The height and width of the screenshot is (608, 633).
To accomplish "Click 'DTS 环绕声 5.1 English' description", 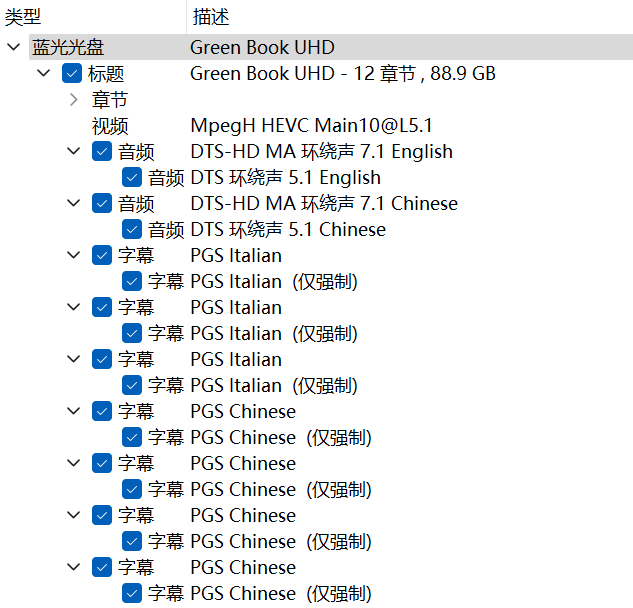I will click(x=285, y=177).
